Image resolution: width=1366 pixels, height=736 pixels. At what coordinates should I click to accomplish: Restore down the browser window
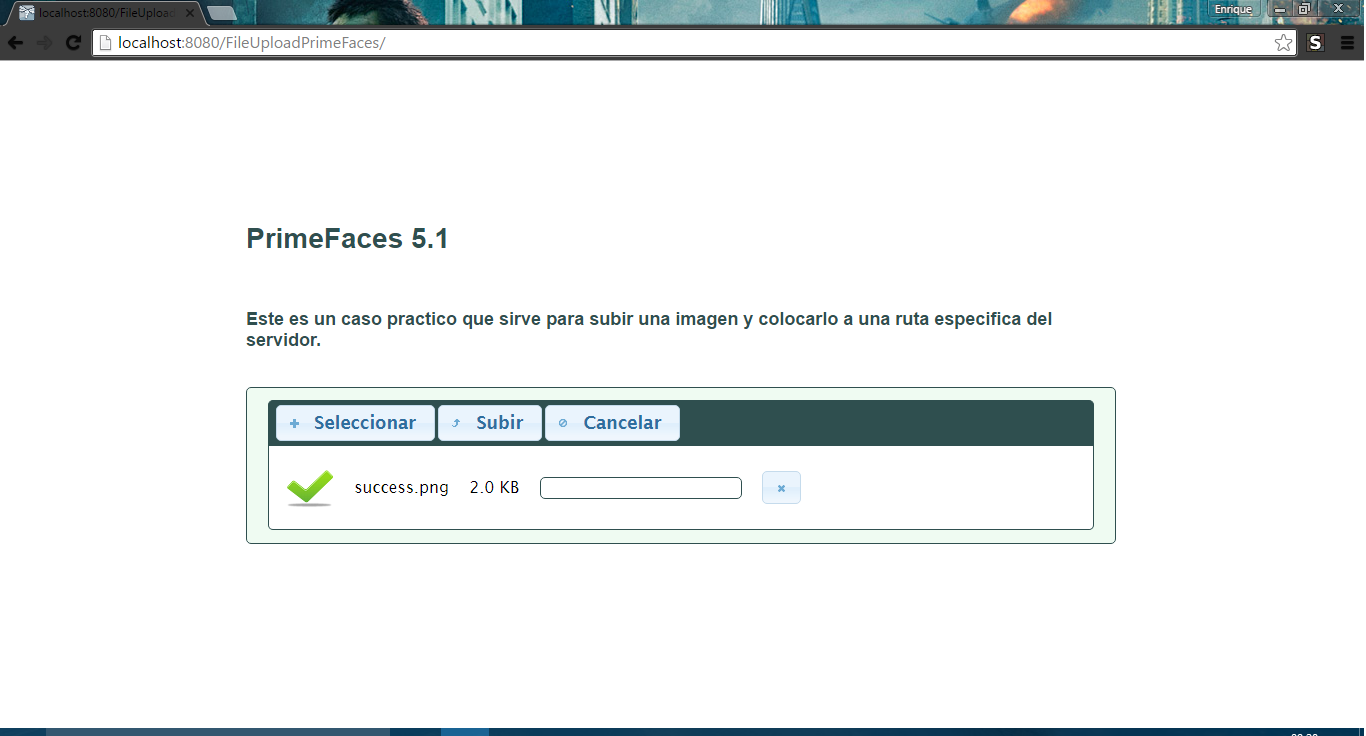click(x=1304, y=9)
